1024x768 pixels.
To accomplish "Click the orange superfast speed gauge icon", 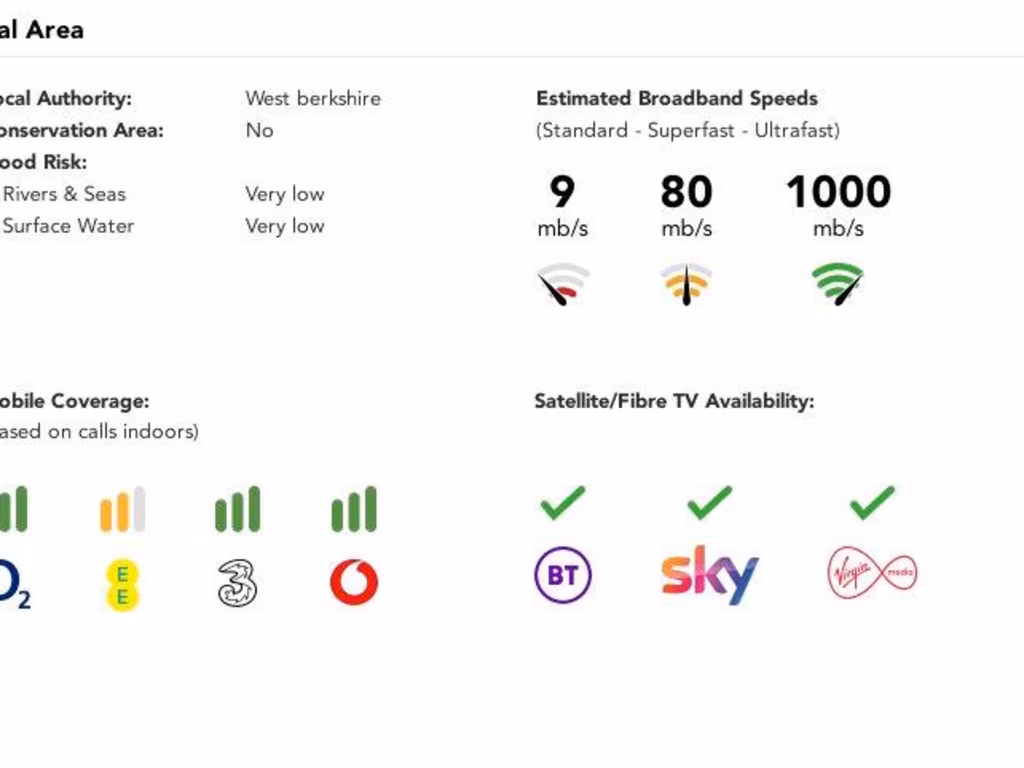I will click(686, 284).
